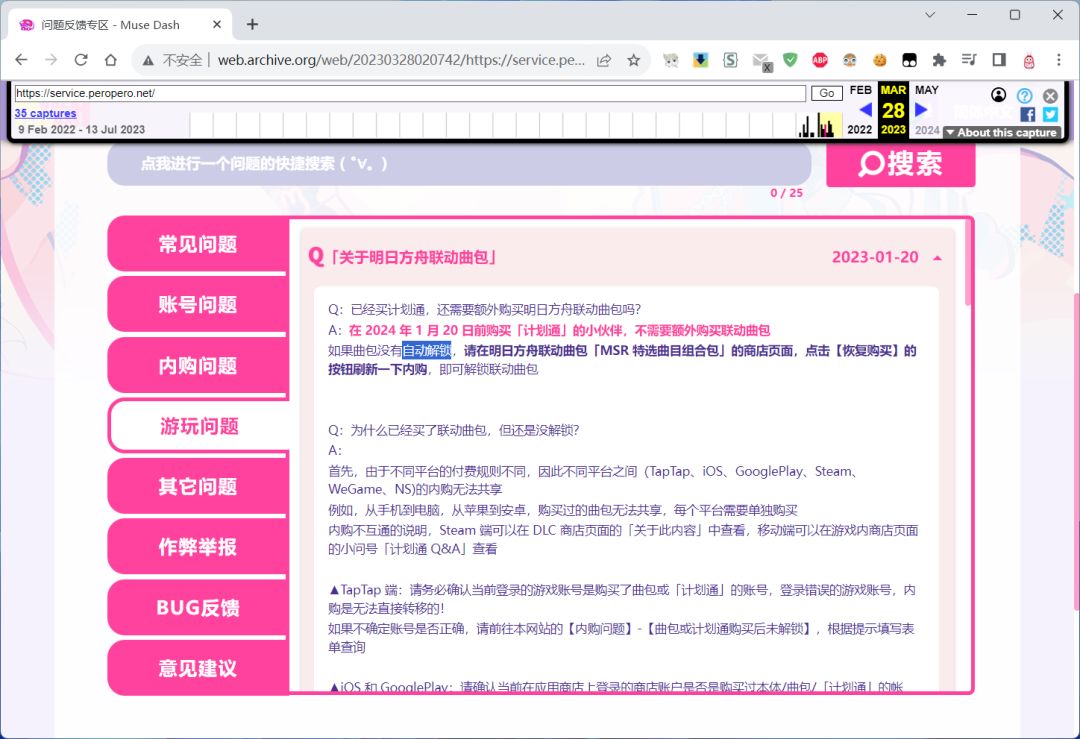Select the 2022 year link
This screenshot has width=1080, height=739.
point(860,129)
